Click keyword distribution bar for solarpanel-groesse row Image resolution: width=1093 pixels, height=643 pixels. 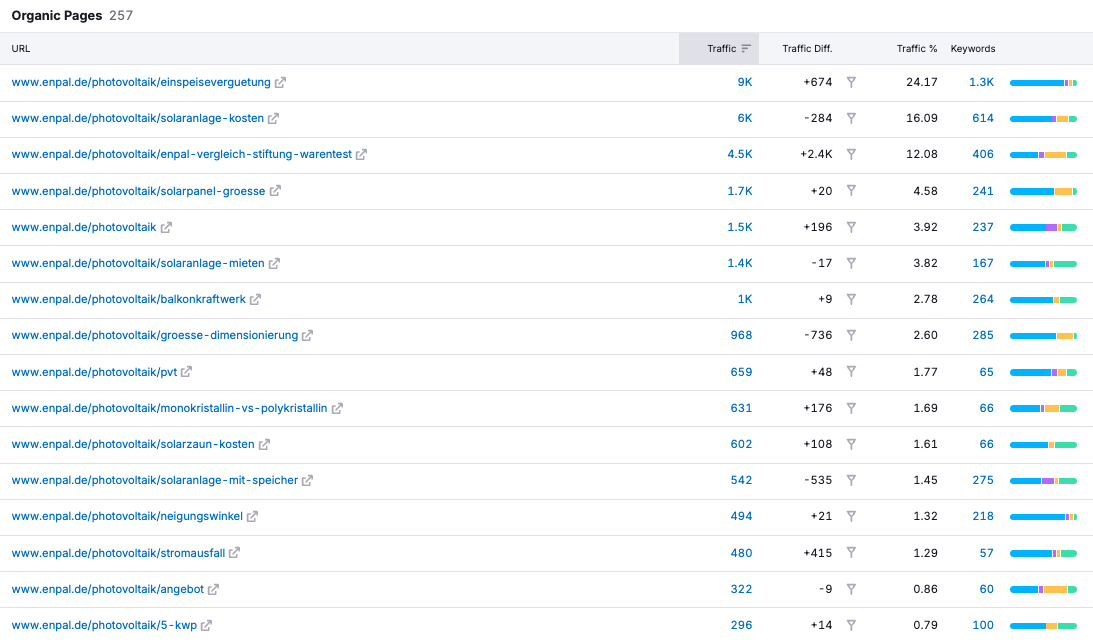(1042, 191)
